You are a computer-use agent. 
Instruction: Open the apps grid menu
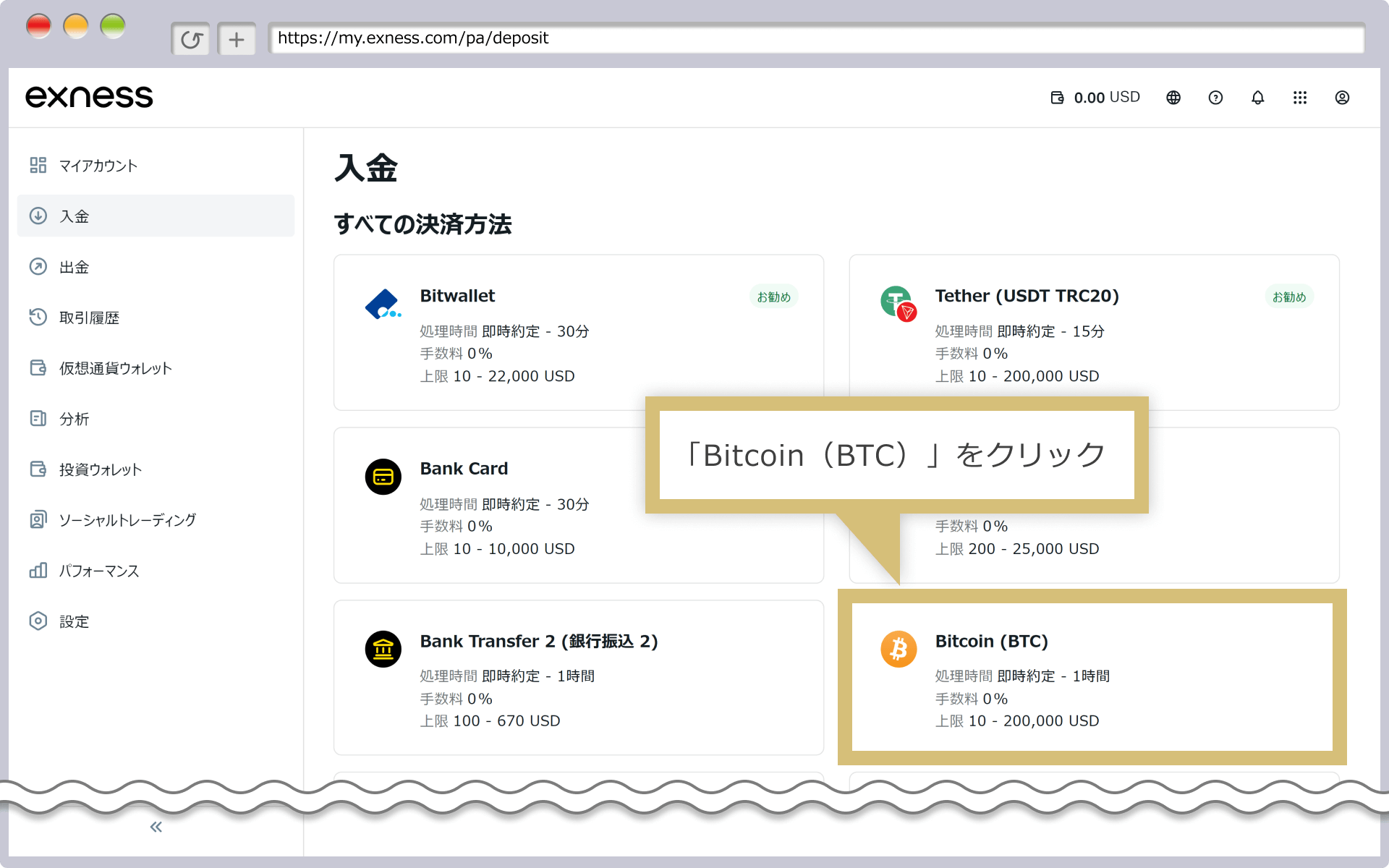[x=1300, y=98]
